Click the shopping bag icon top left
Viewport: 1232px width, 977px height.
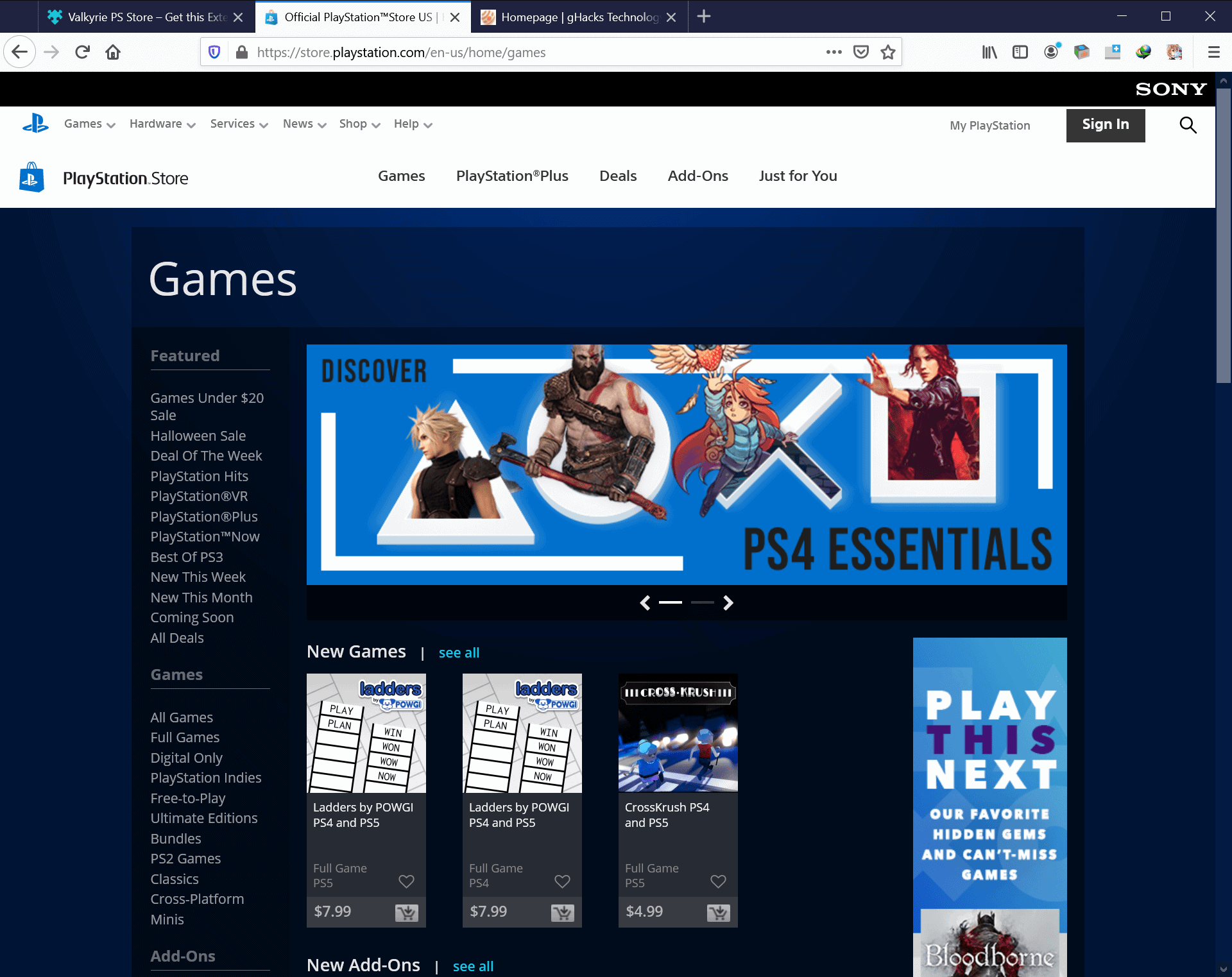point(31,177)
